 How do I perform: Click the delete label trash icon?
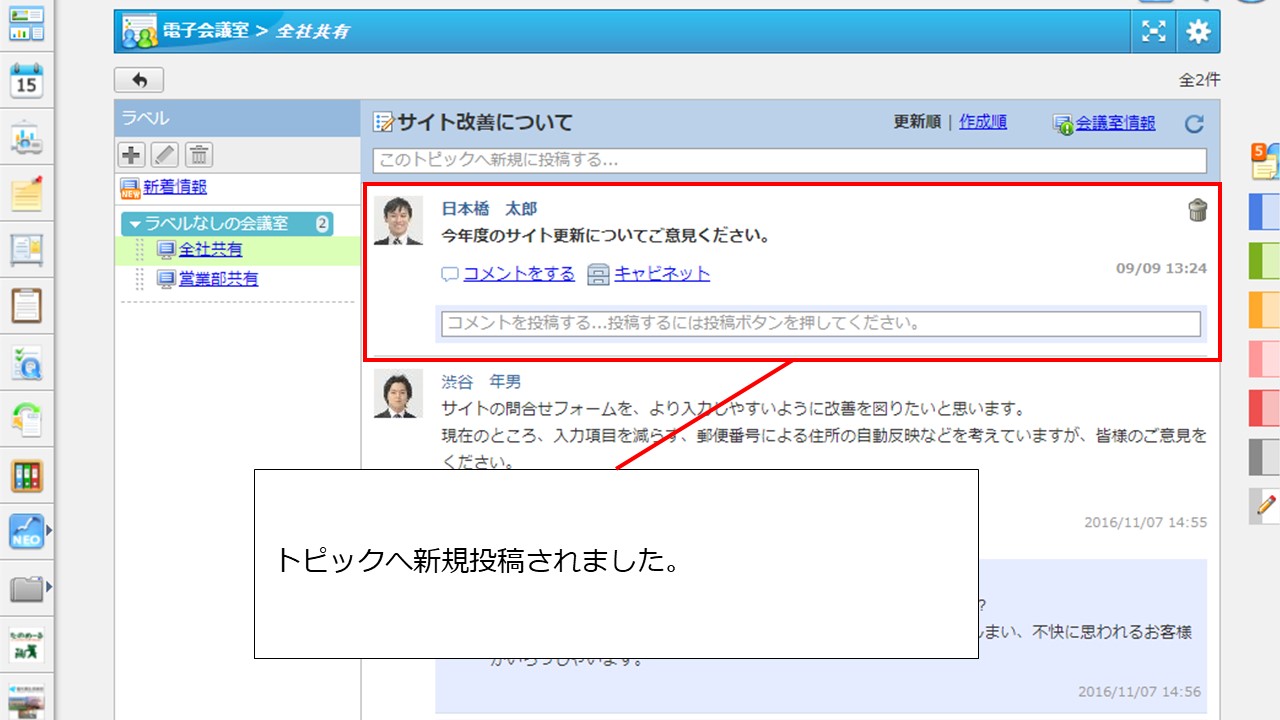click(x=199, y=154)
